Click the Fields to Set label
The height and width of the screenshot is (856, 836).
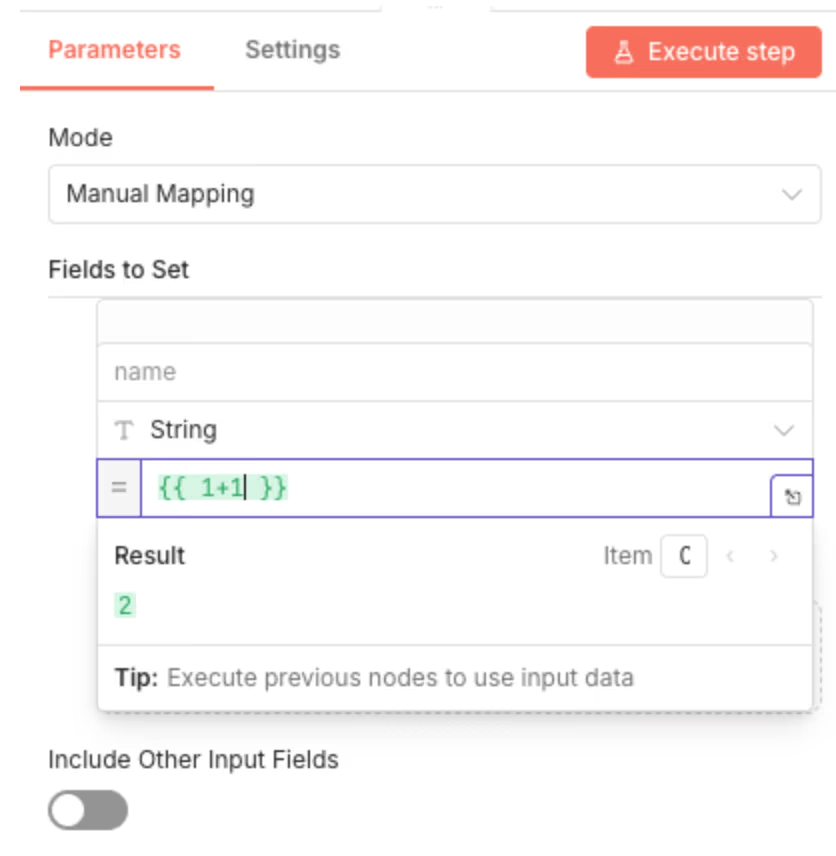click(x=119, y=269)
